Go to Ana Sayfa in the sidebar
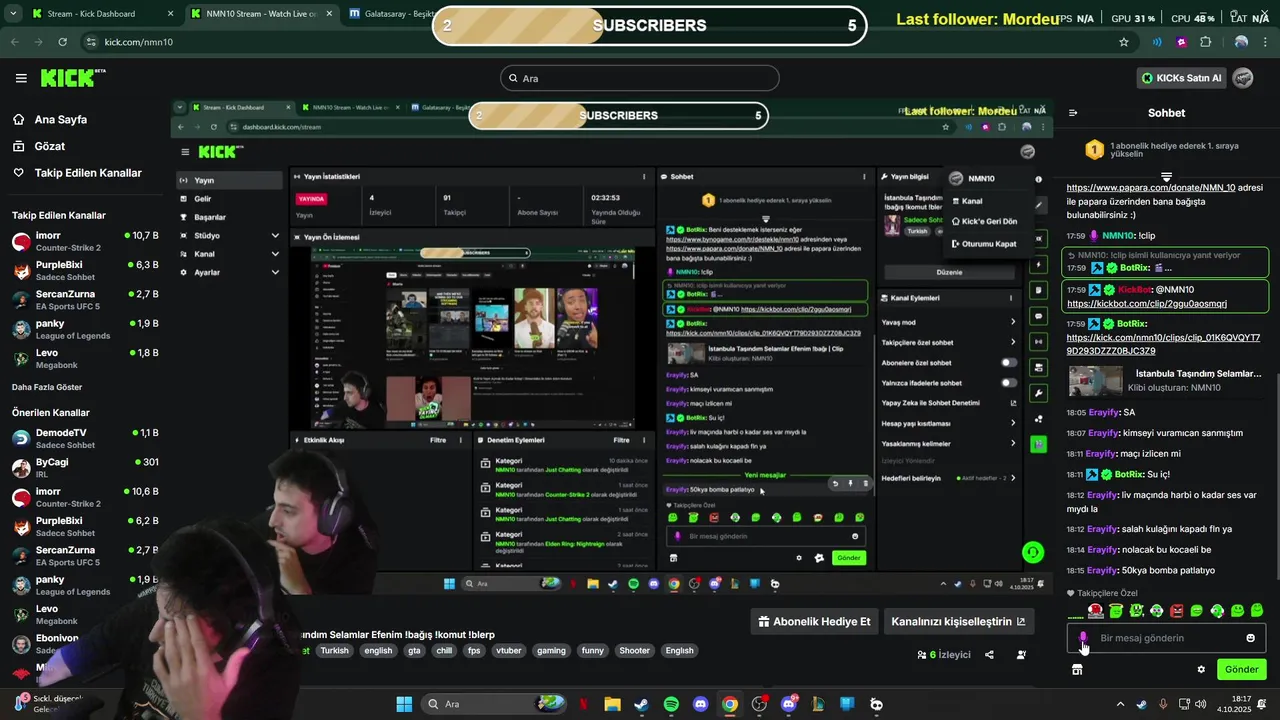1280x720 pixels. pos(60,119)
